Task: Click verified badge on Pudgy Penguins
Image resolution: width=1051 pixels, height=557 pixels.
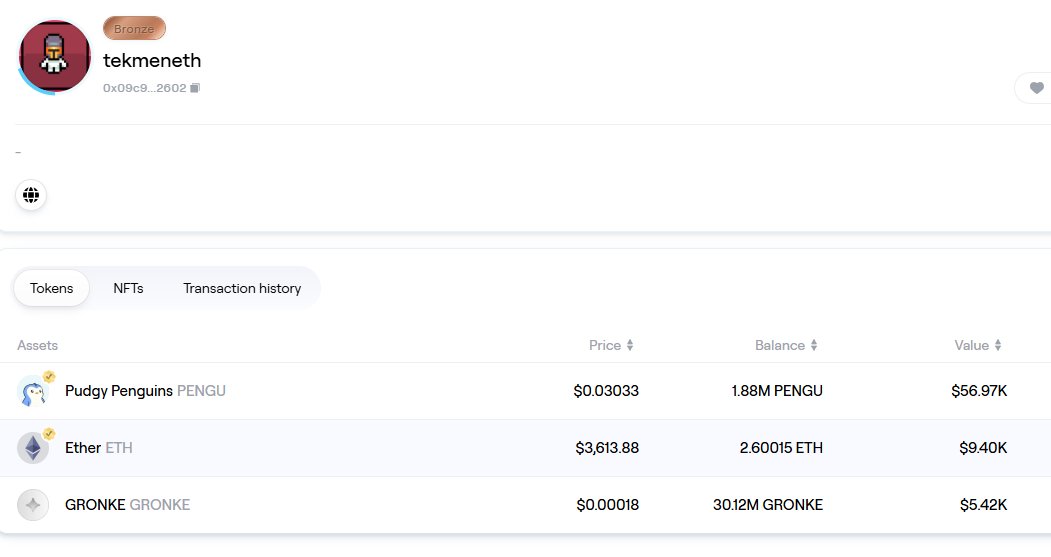Action: click(49, 377)
